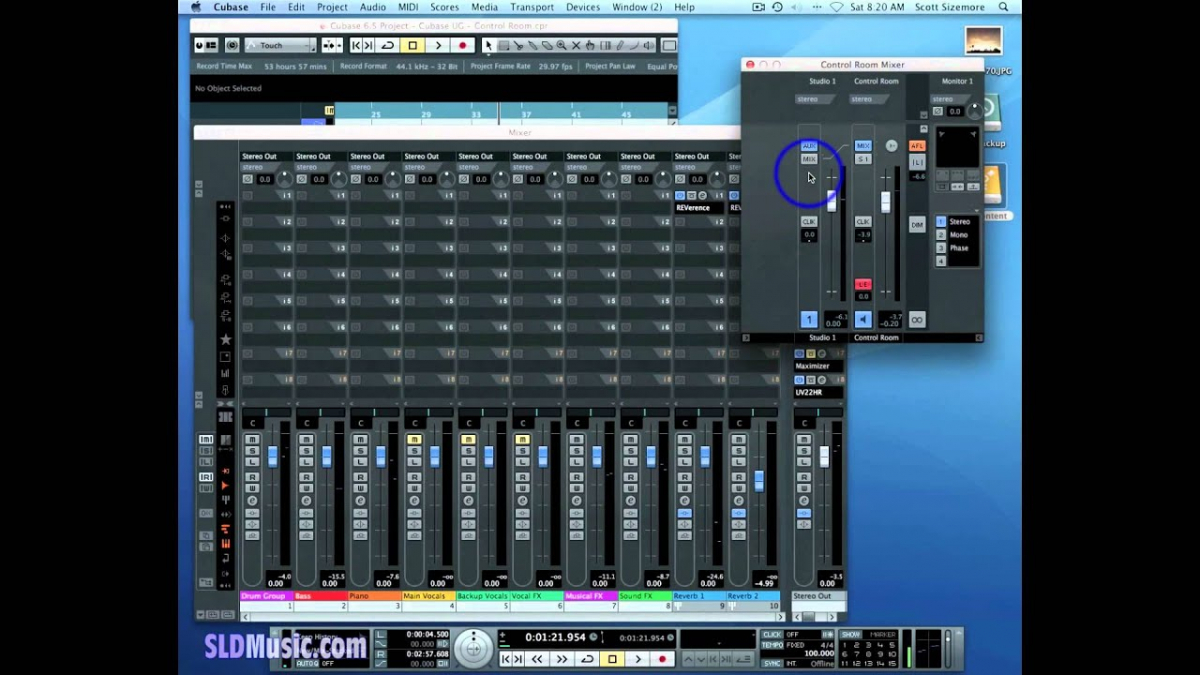Toggle MIX source on Control Room channel
Image resolution: width=1200 pixels, height=675 pixels.
pos(863,146)
